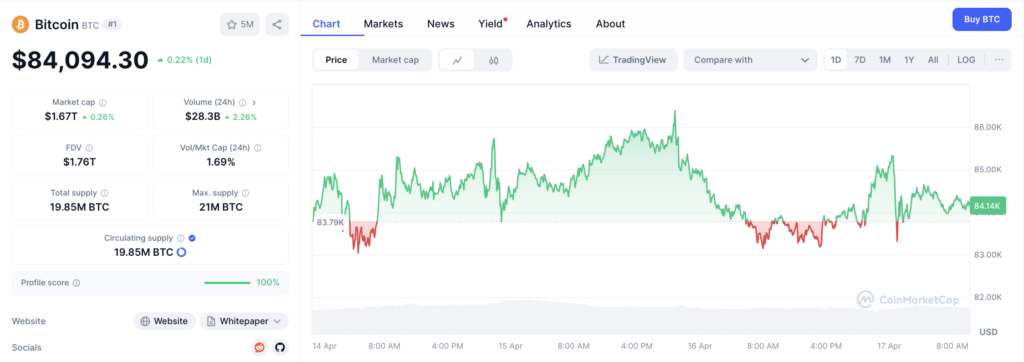1024x362 pixels.
Task: Open Profile score info icon
Action: 76,283
